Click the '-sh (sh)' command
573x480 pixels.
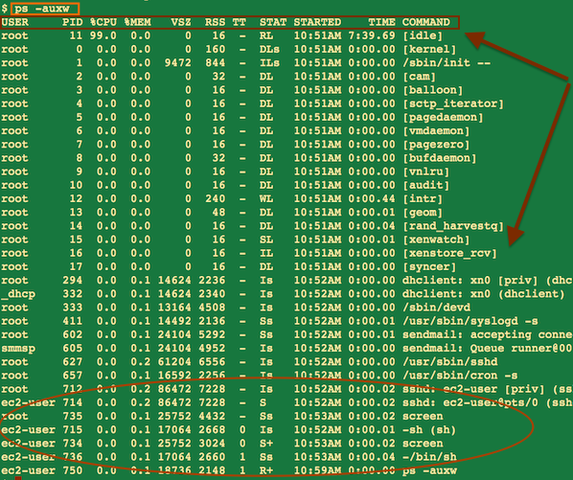click(429, 430)
